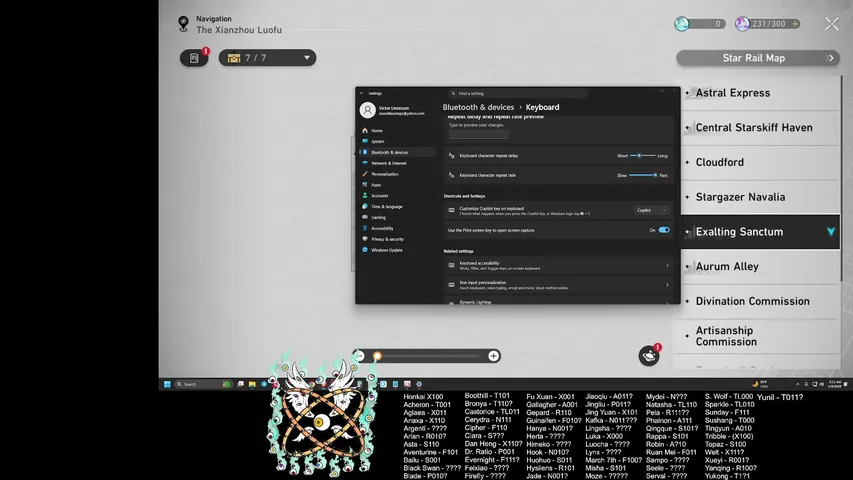Go back in Settings window

point(362,93)
